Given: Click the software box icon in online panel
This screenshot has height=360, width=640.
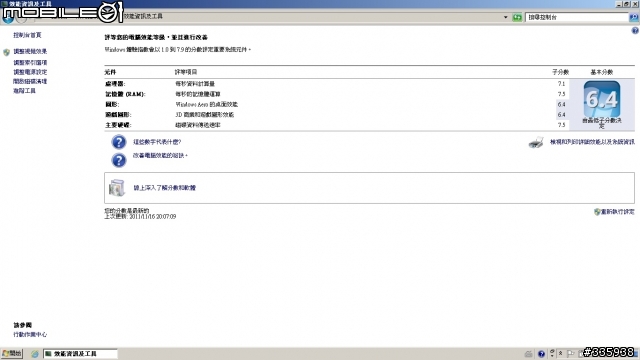Looking at the screenshot, I should [116, 188].
